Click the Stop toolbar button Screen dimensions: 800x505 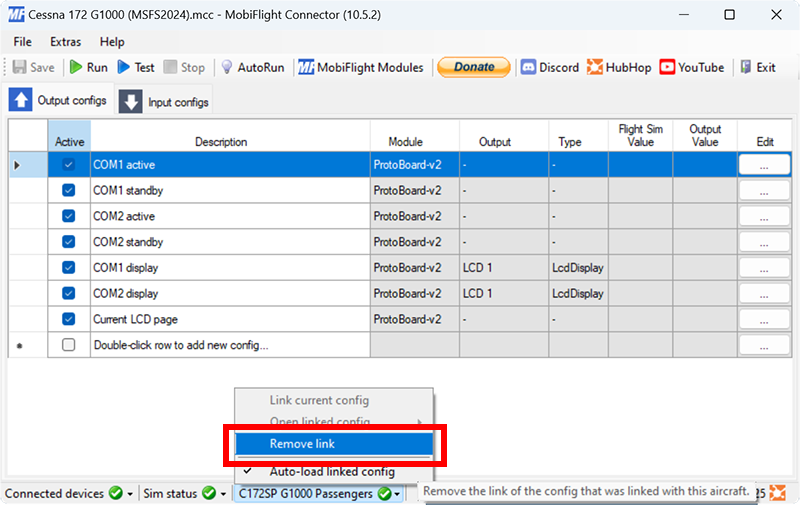click(x=184, y=67)
